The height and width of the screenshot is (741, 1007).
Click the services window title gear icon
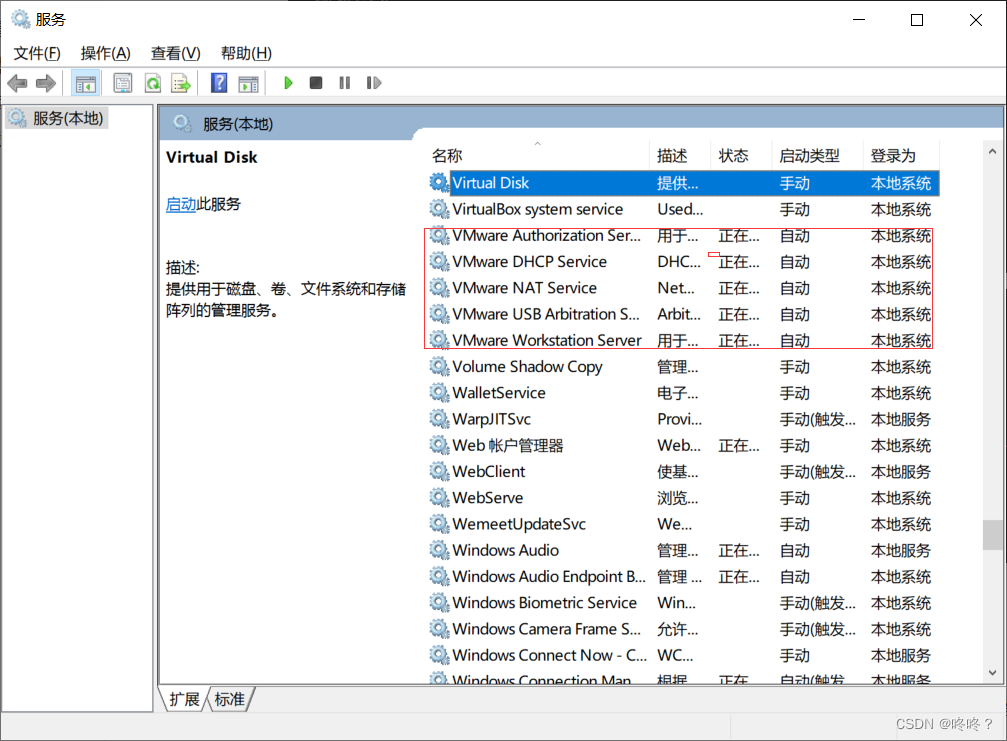pyautogui.click(x=21, y=19)
